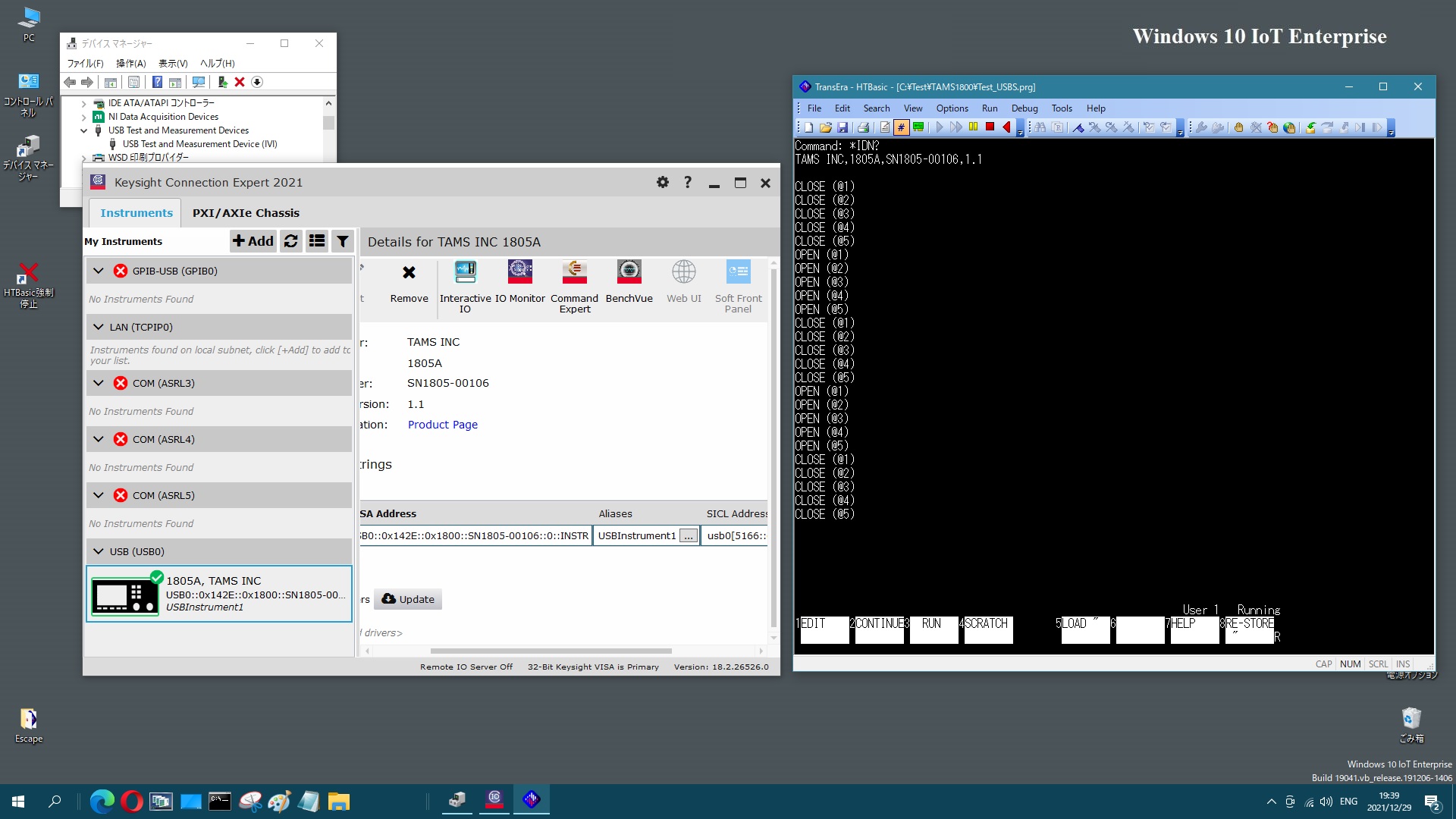The width and height of the screenshot is (1456, 819).
Task: Click the Update drivers button
Action: pyautogui.click(x=408, y=599)
